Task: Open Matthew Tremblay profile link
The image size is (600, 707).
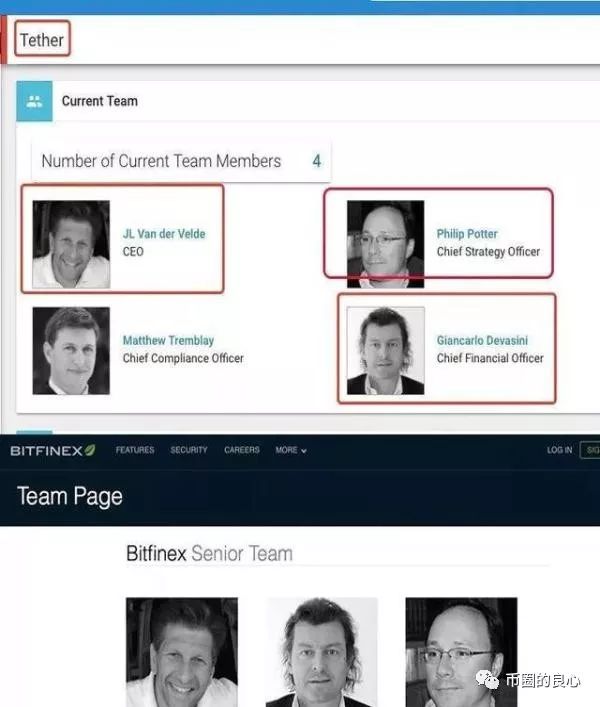Action: [169, 340]
